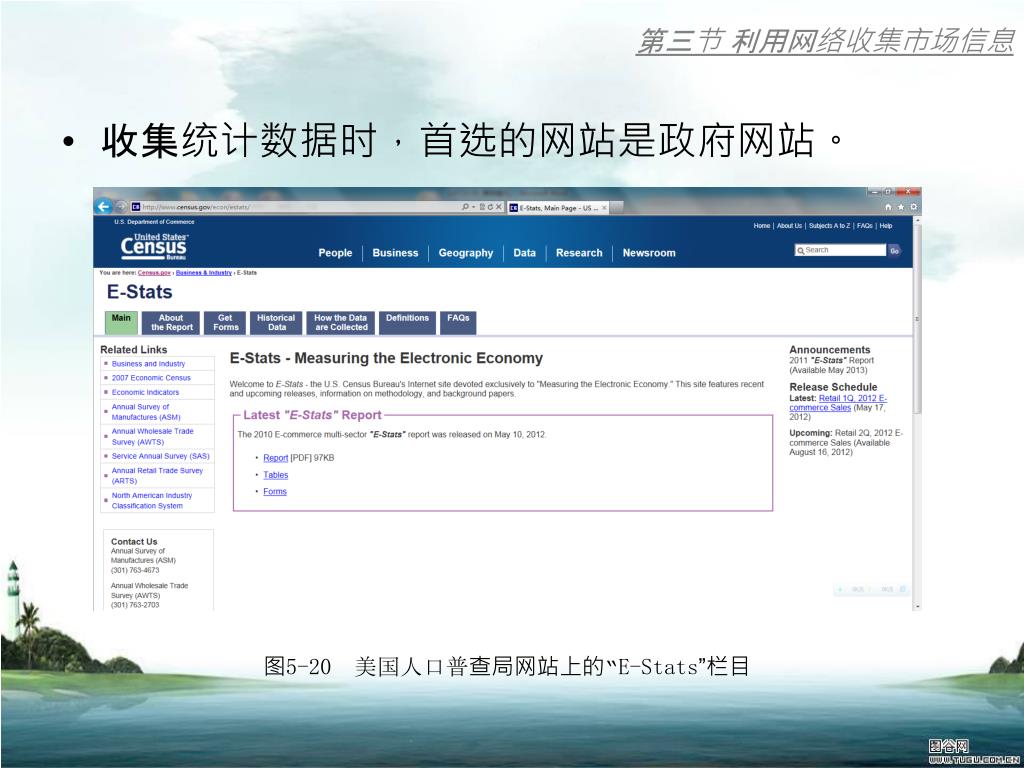Open Subjects A to Z link
1024x768 pixels.
coord(829,226)
